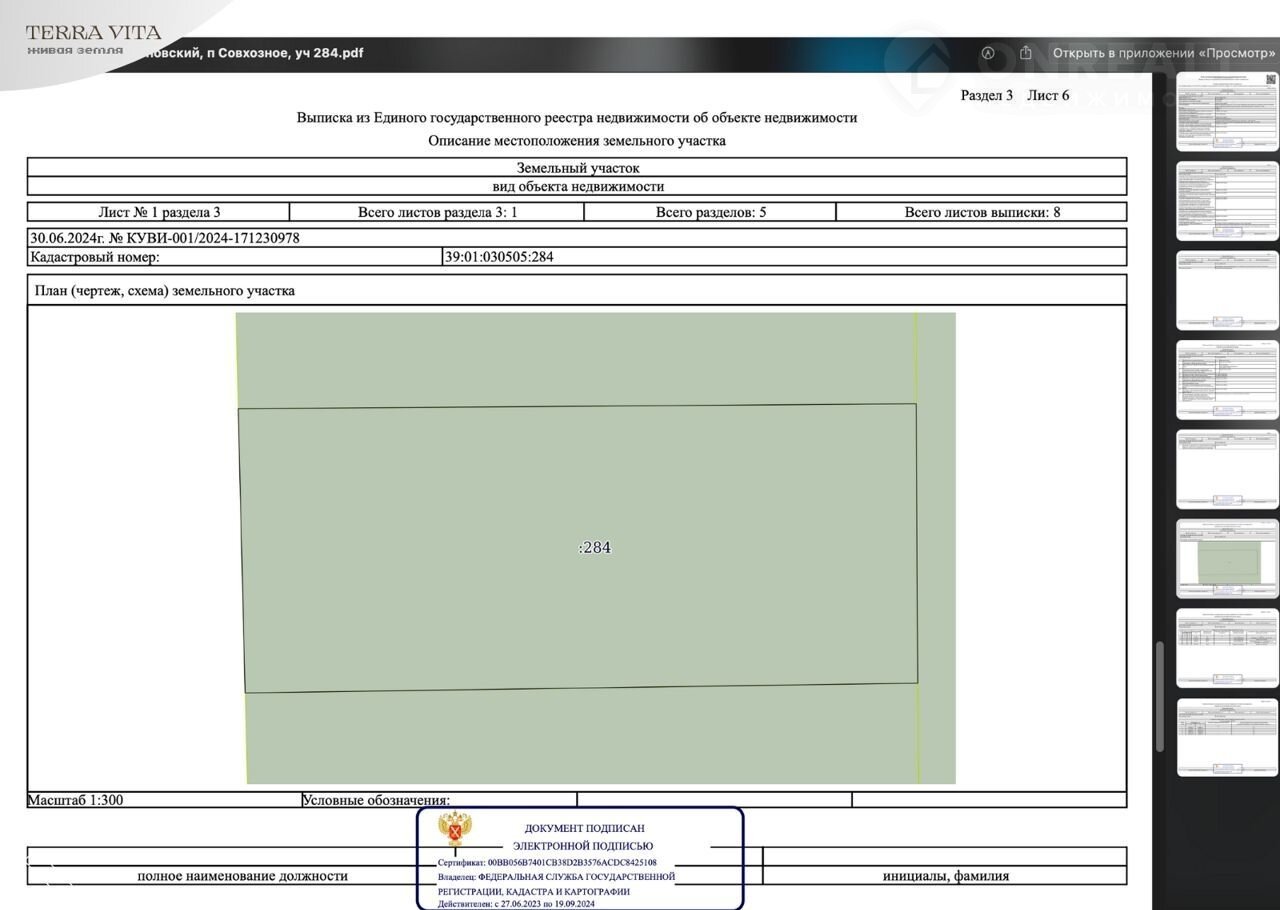Click the Share icon in toolbar
Screen dimensions: 1280x910
tap(1025, 53)
